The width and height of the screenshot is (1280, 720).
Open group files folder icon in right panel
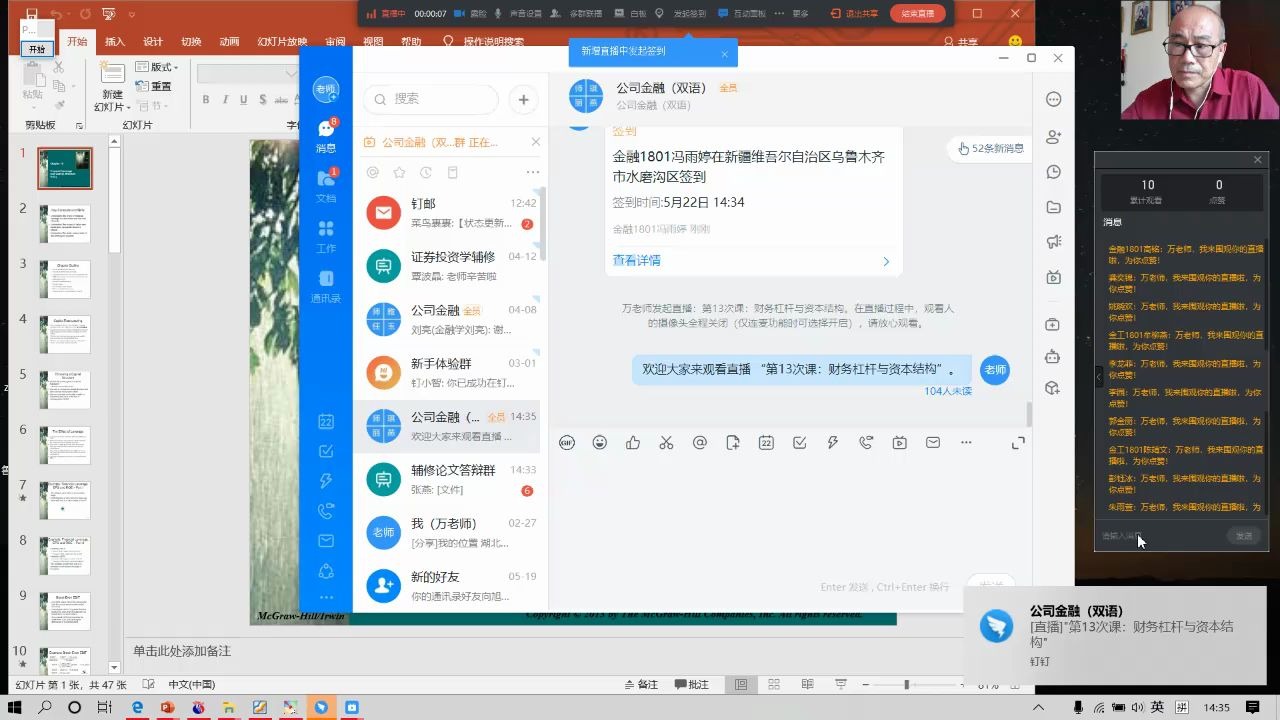pyautogui.click(x=1053, y=207)
